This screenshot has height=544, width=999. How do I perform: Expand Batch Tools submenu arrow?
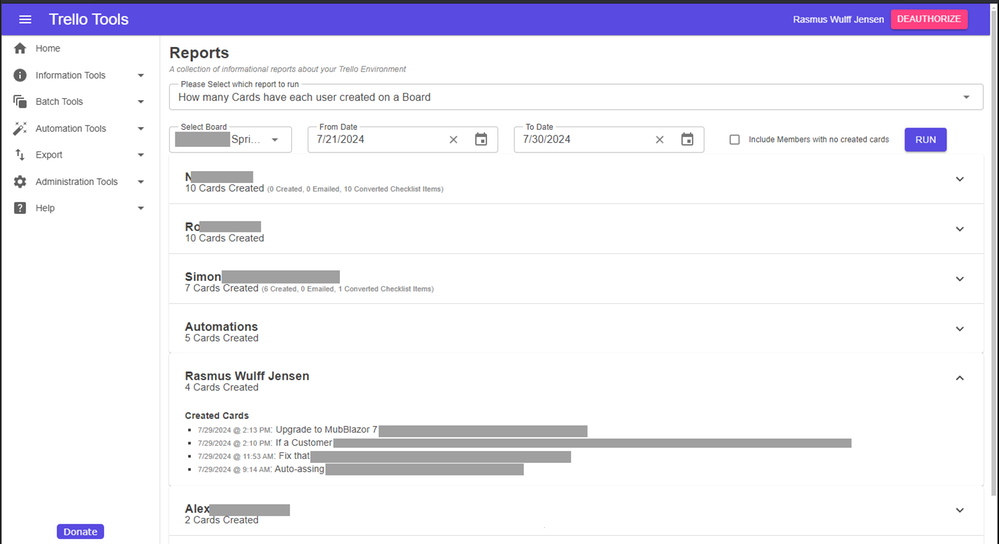(141, 102)
